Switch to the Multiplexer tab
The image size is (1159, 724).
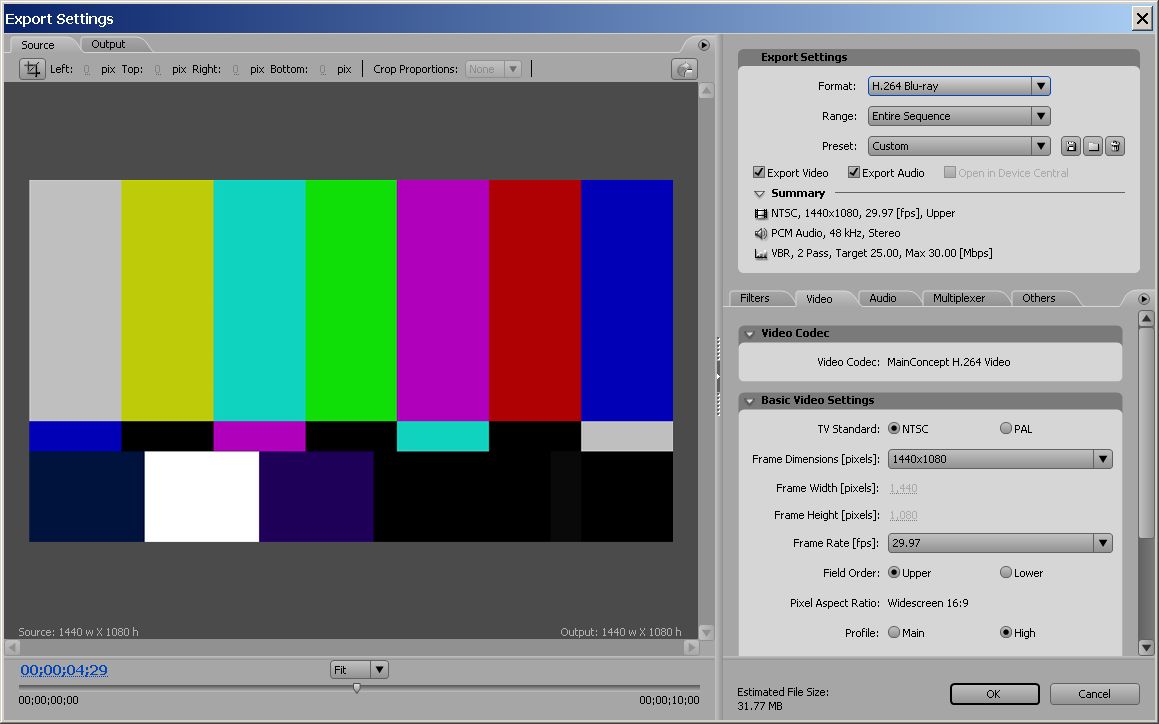pyautogui.click(x=958, y=298)
